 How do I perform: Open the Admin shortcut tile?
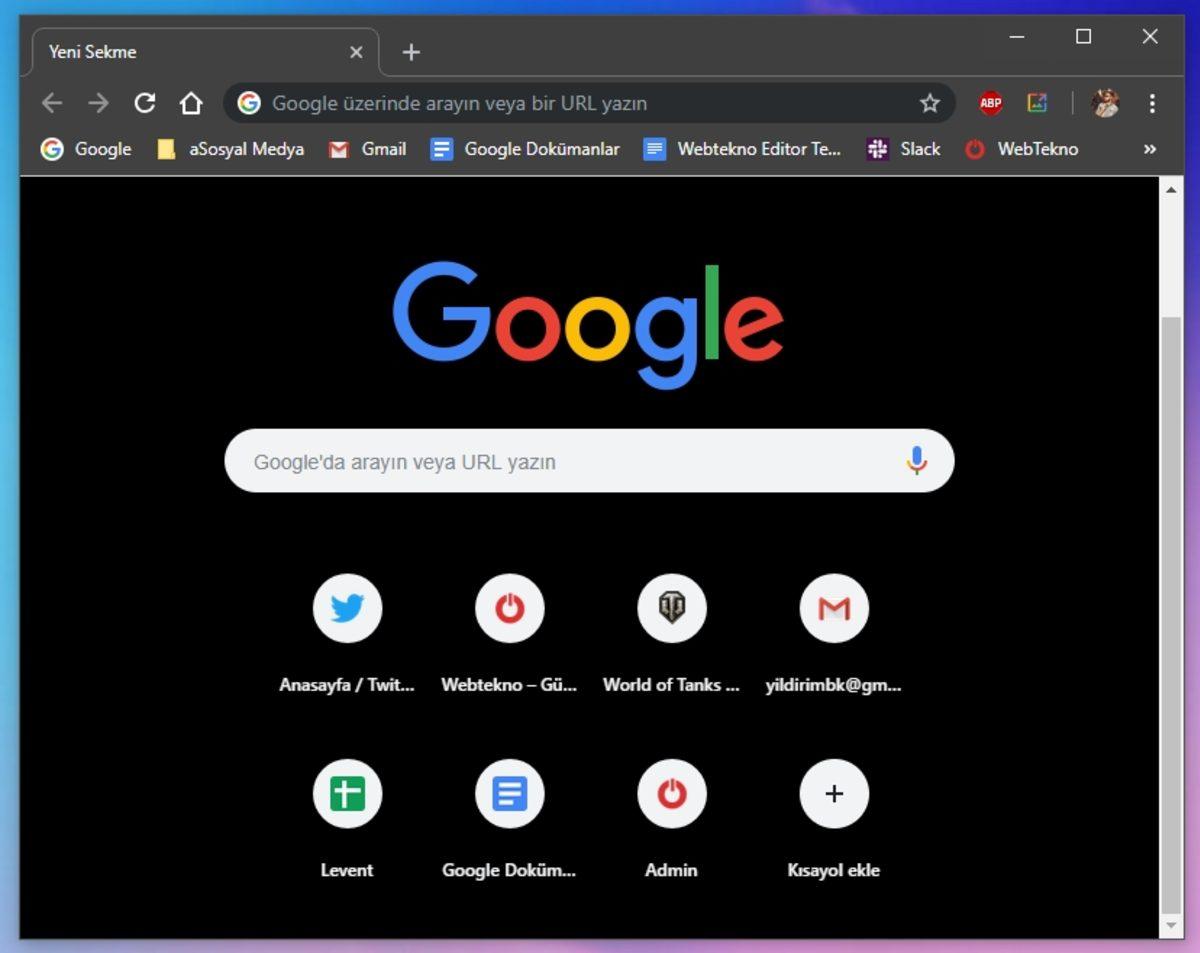671,793
